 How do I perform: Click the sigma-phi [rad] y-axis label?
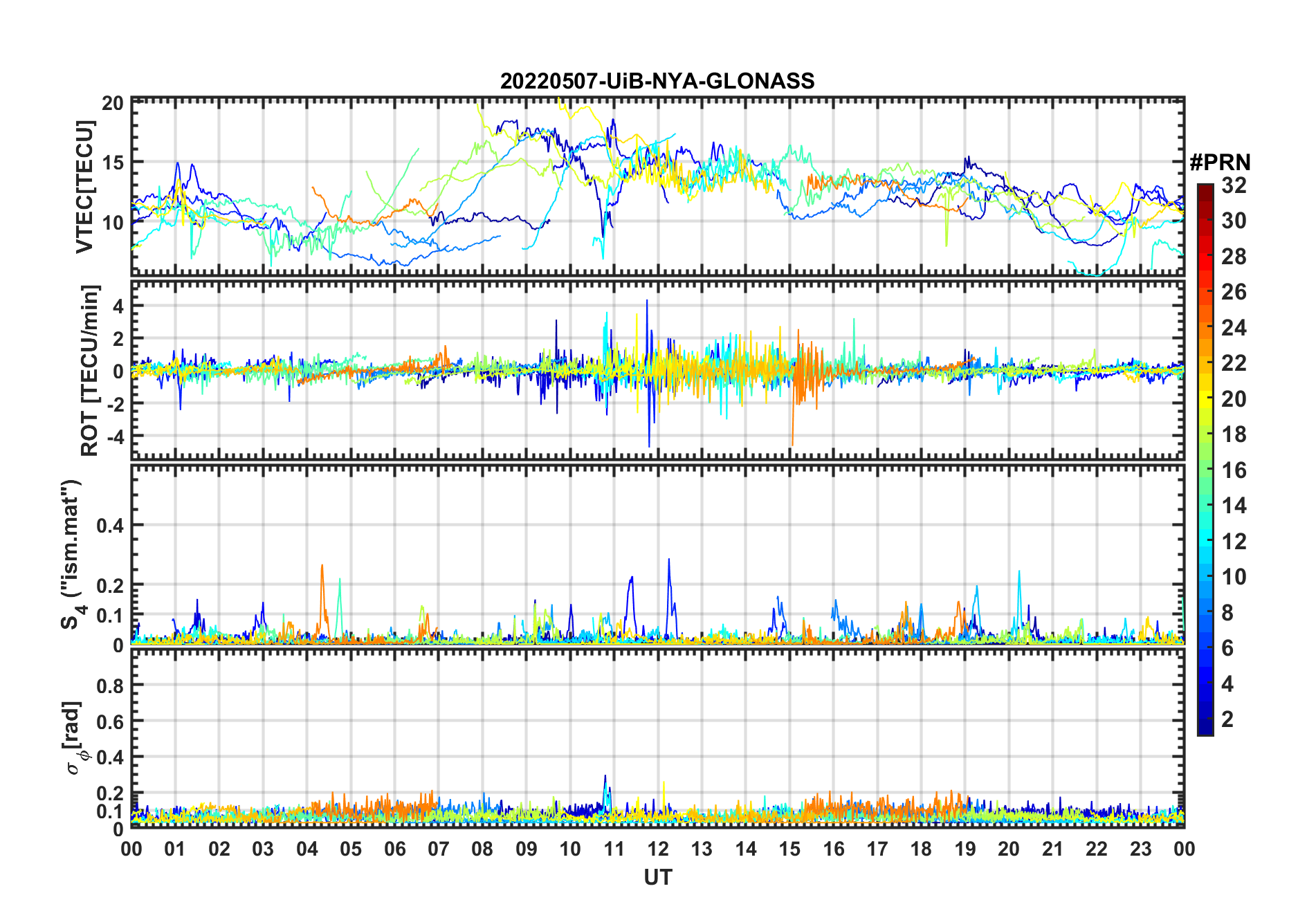click(74, 738)
